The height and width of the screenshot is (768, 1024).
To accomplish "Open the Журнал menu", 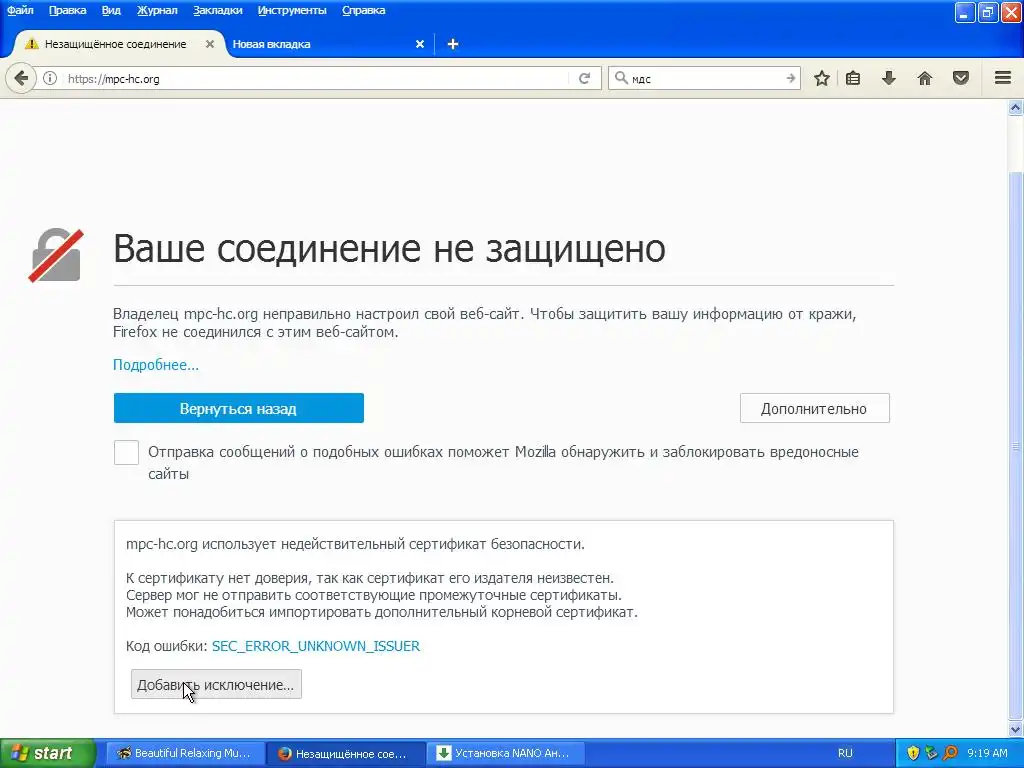I will 157,10.
